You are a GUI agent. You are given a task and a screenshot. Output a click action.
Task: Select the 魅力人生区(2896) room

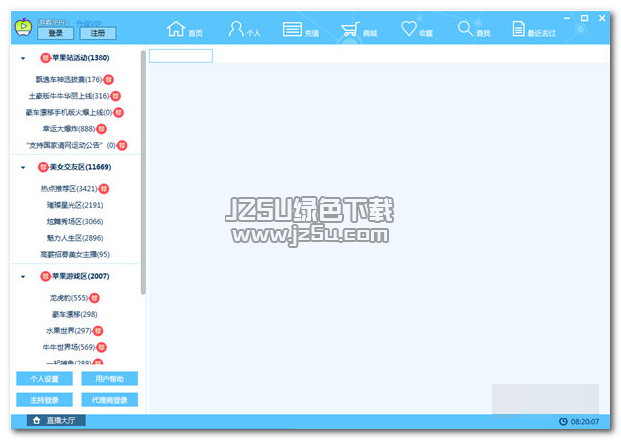75,238
